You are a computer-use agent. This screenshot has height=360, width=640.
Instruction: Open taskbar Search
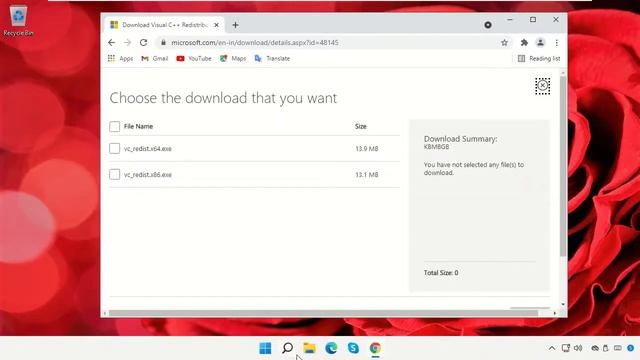[288, 348]
